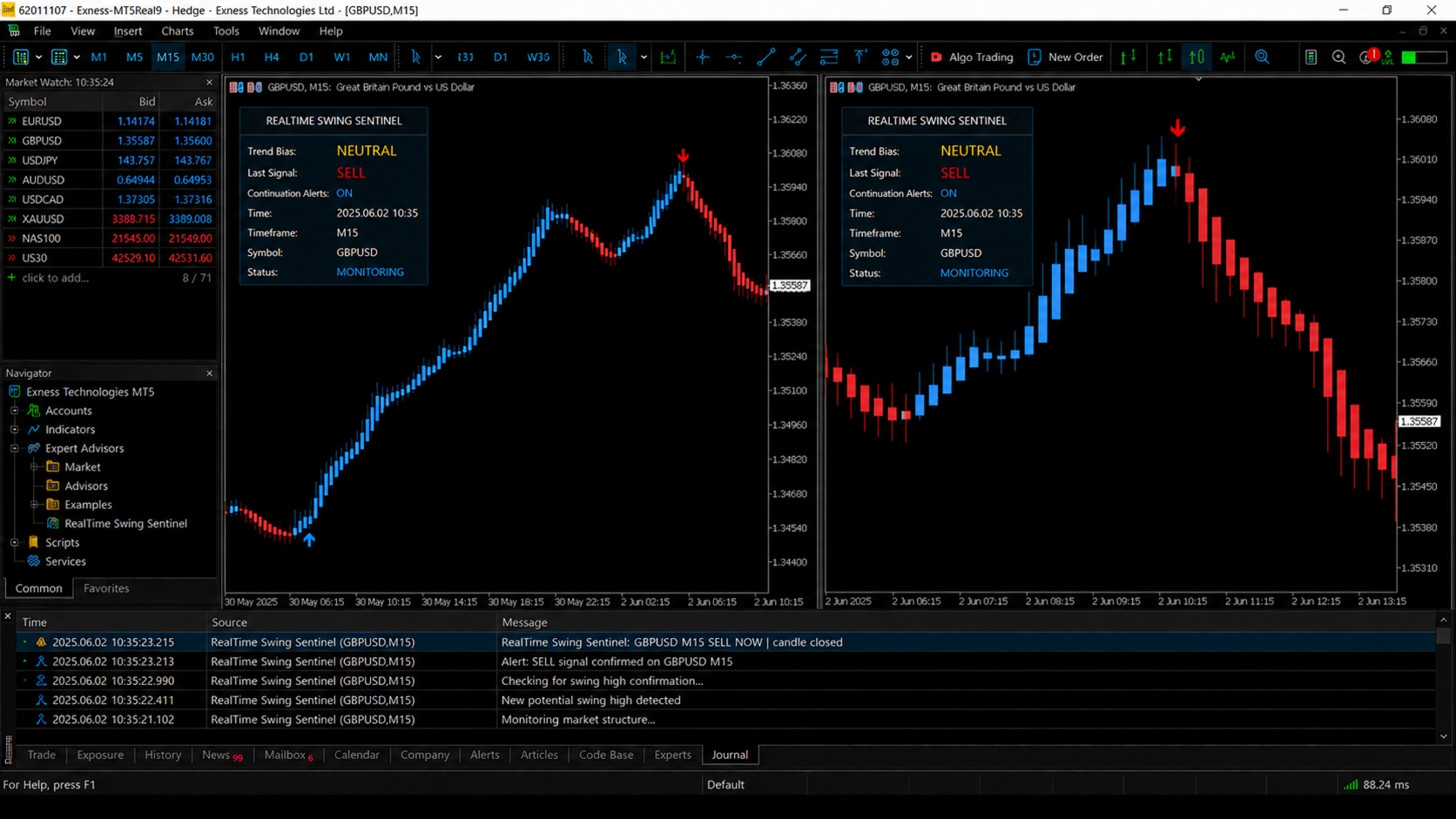Click the terminal document icon in toolbar
Screen dimensions: 1456x819
click(1311, 57)
